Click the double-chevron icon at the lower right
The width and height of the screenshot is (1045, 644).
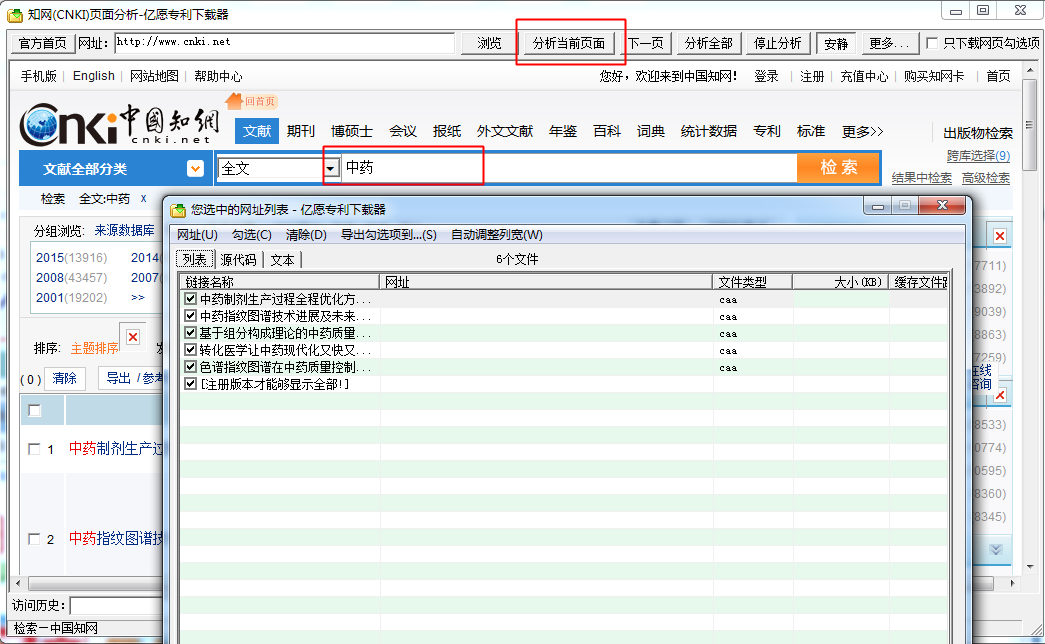tap(996, 549)
